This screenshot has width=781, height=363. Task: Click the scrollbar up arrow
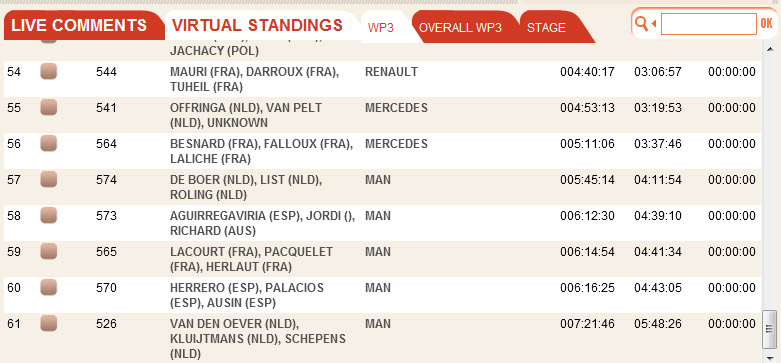[770, 49]
